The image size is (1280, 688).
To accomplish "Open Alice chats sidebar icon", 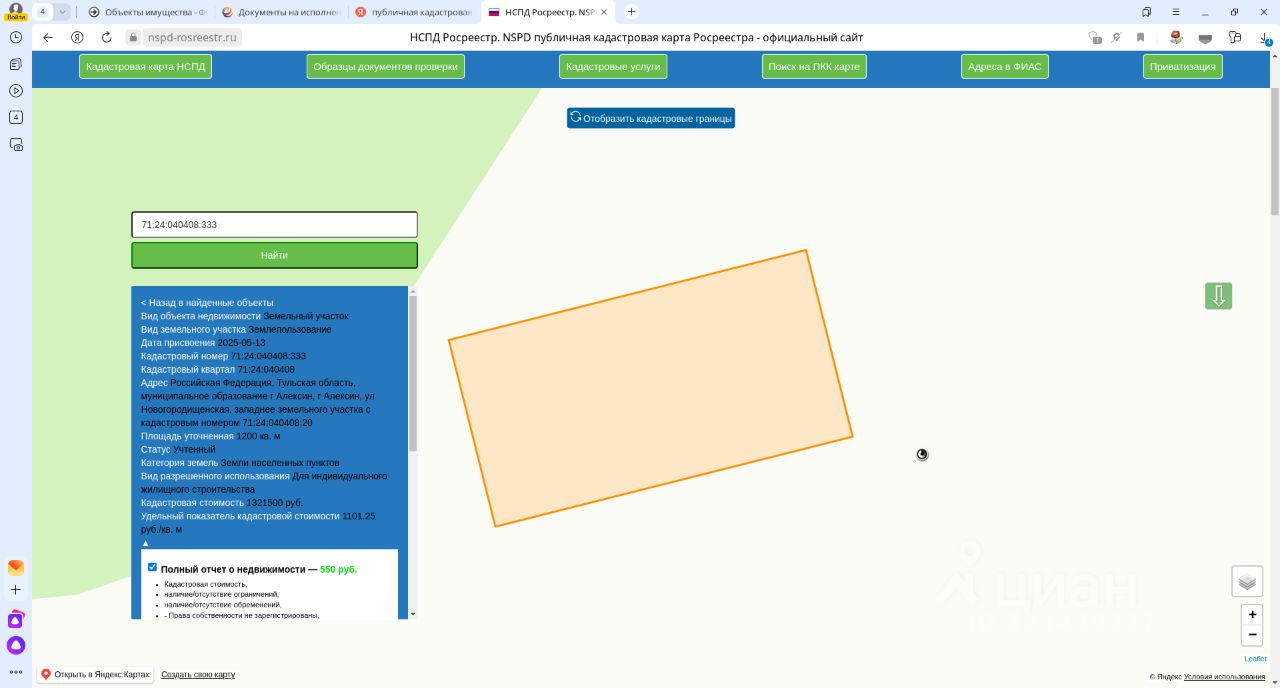I will tap(15, 620).
